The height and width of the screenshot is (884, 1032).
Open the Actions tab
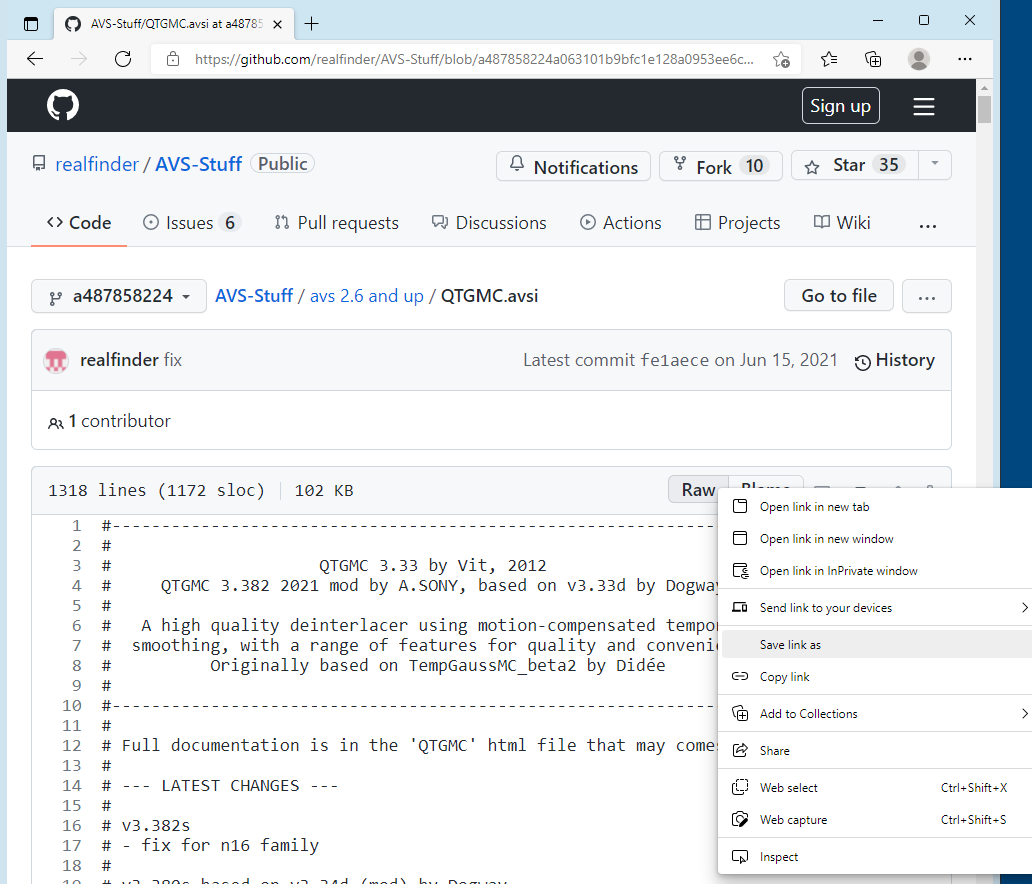click(620, 223)
